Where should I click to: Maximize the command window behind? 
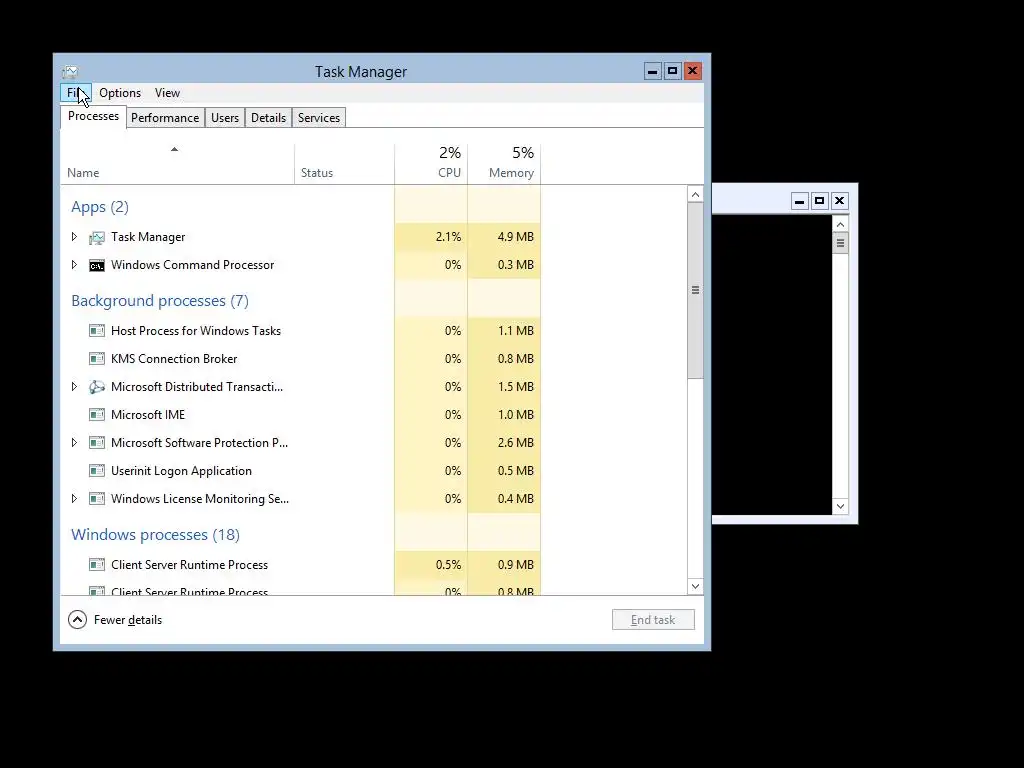(820, 201)
